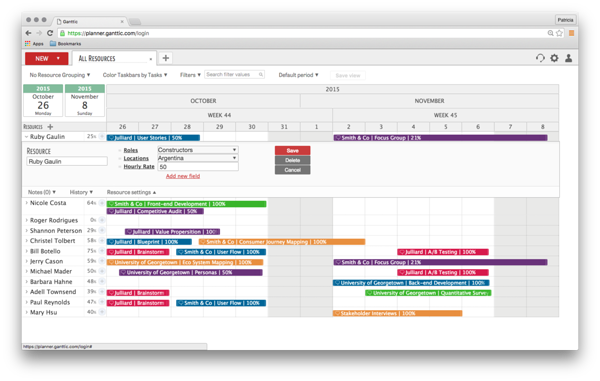
Task: Click Quantitative Survey green taskbar
Action: click(428, 293)
